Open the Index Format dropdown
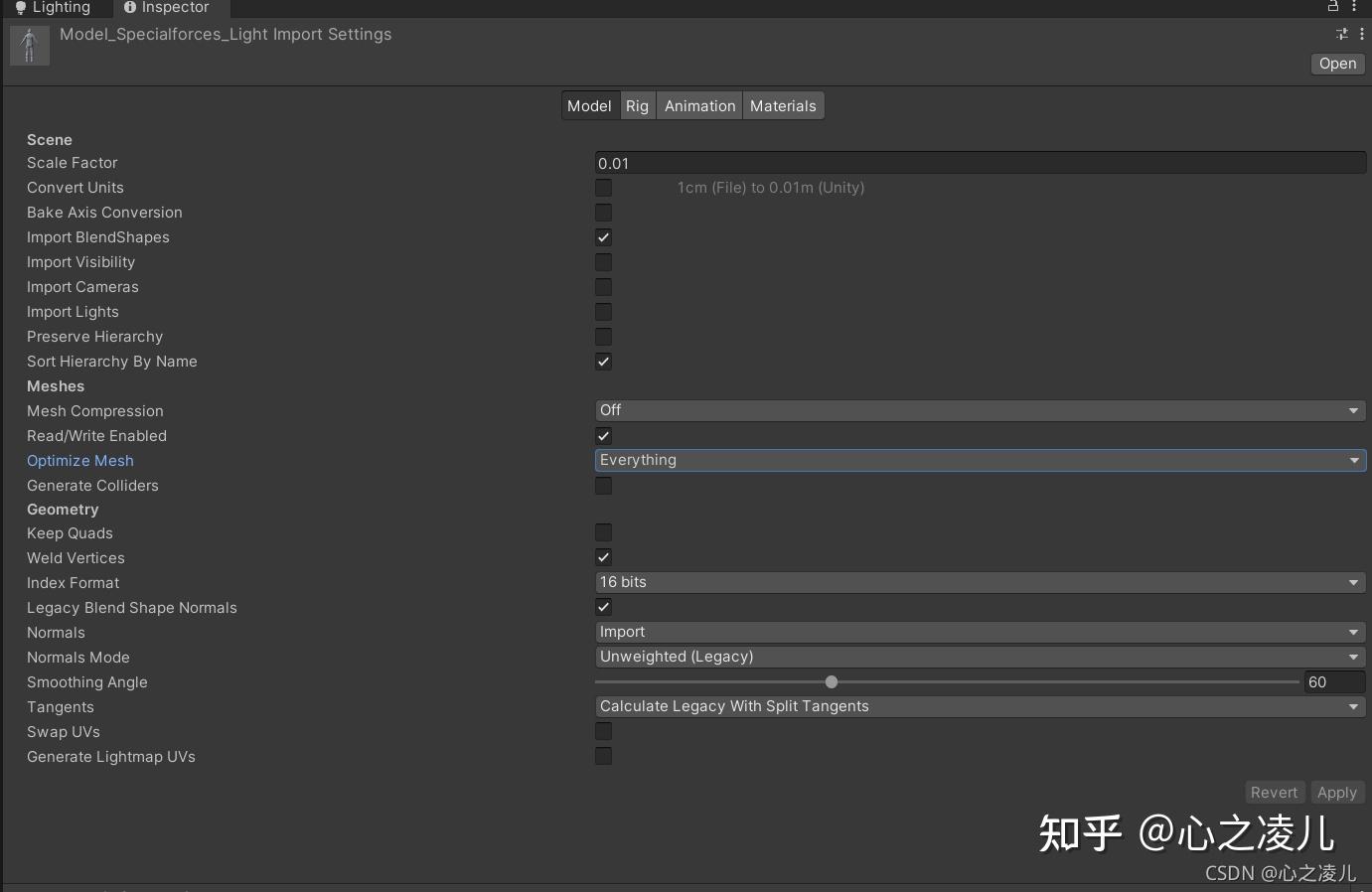1372x892 pixels. point(980,582)
